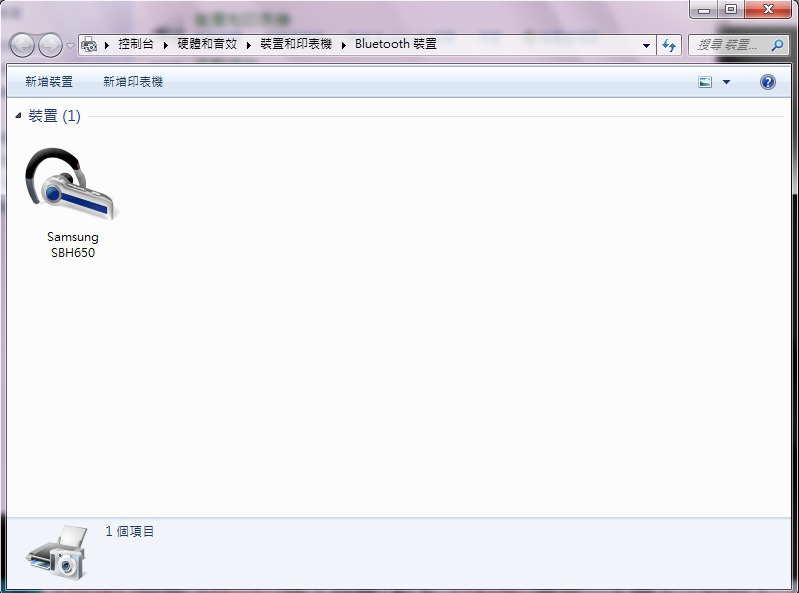Close the Bluetooth devices window

pyautogui.click(x=768, y=9)
